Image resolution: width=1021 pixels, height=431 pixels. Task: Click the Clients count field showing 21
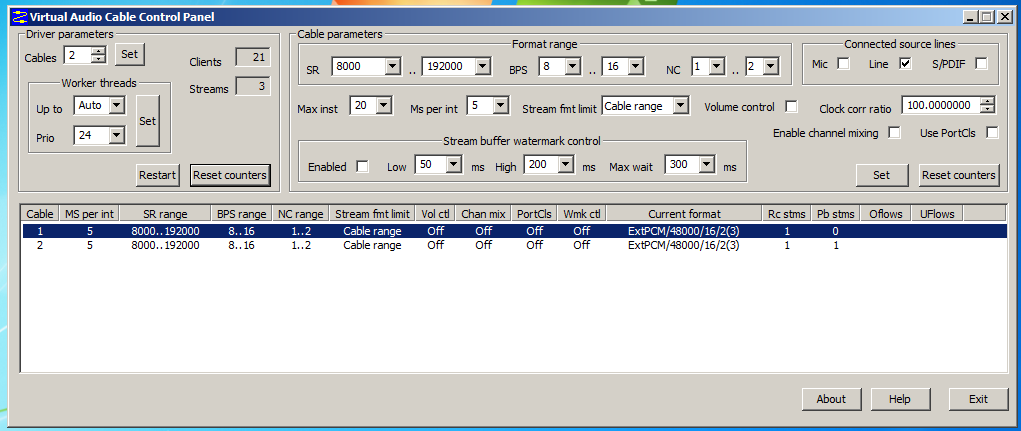pyautogui.click(x=253, y=57)
